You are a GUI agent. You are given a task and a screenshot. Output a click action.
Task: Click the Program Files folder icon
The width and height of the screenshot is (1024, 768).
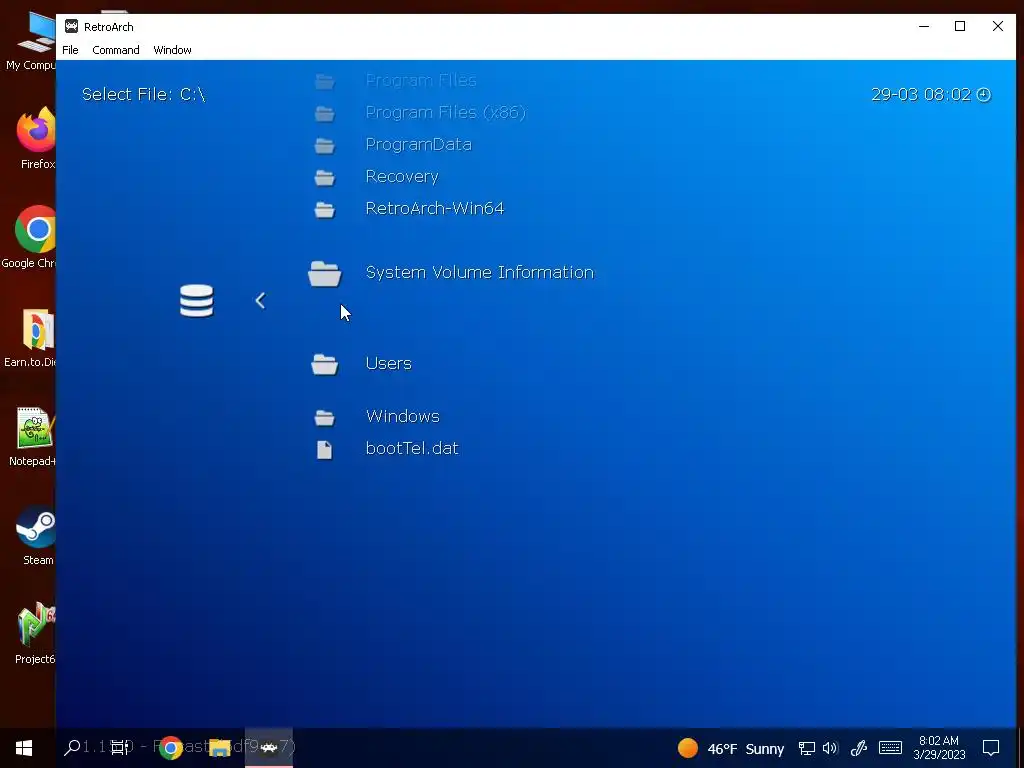pyautogui.click(x=325, y=81)
